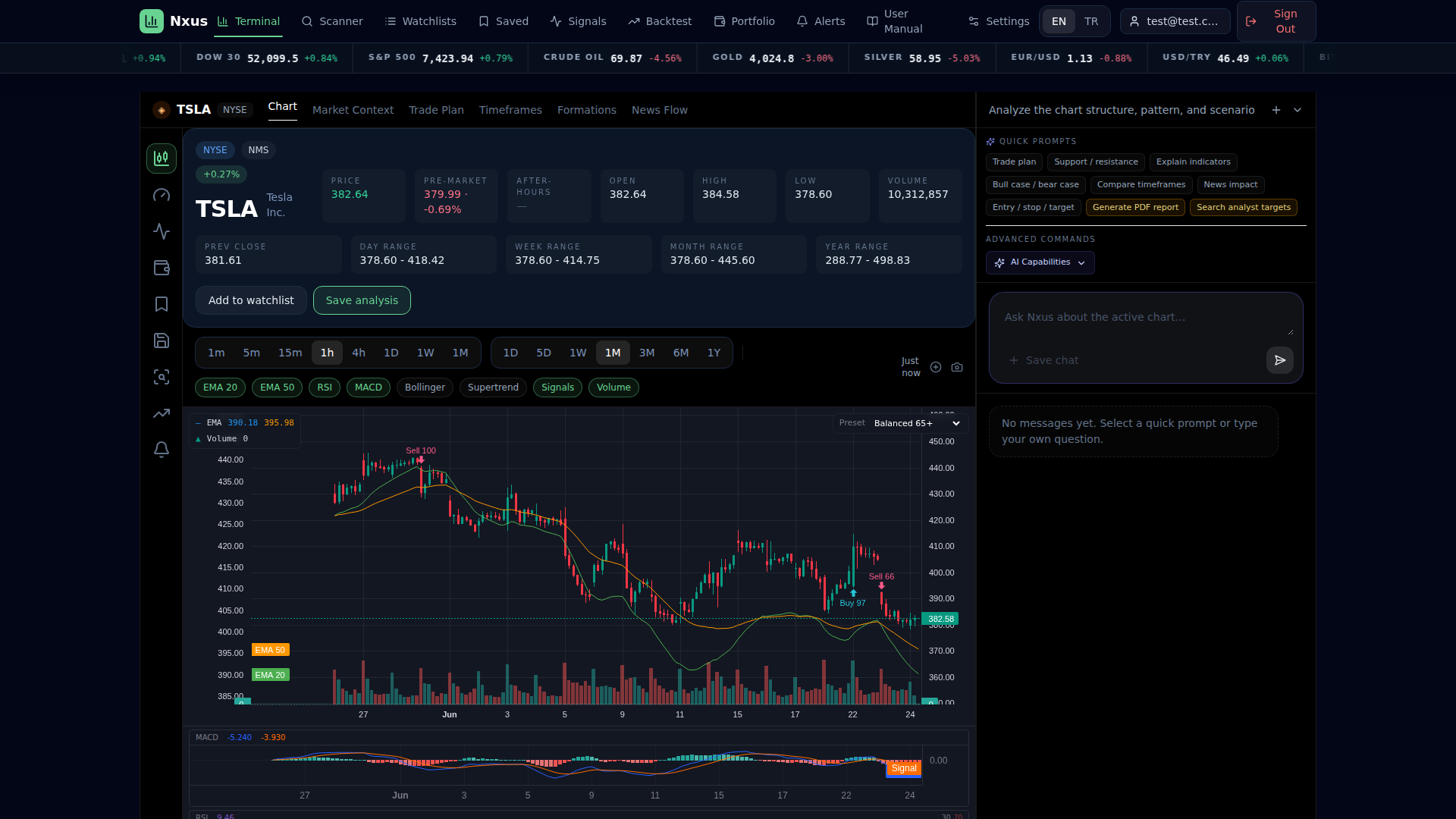Open the candlestick chart sidebar icon
The image size is (1456, 819).
point(162,158)
